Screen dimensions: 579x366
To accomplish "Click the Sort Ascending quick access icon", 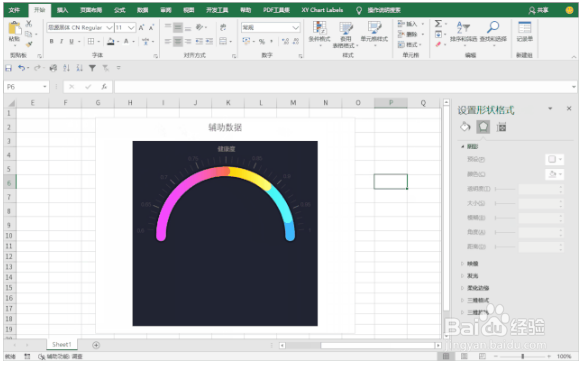I will [x=66, y=68].
